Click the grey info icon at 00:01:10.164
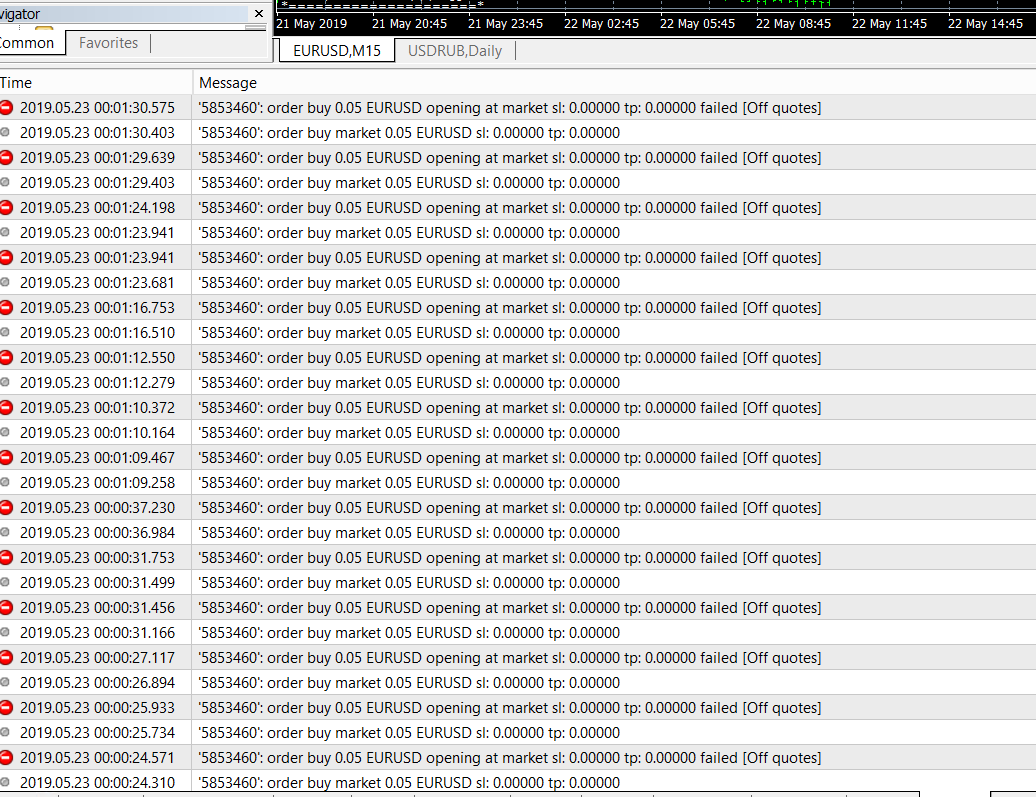The image size is (1036, 797). (5, 432)
